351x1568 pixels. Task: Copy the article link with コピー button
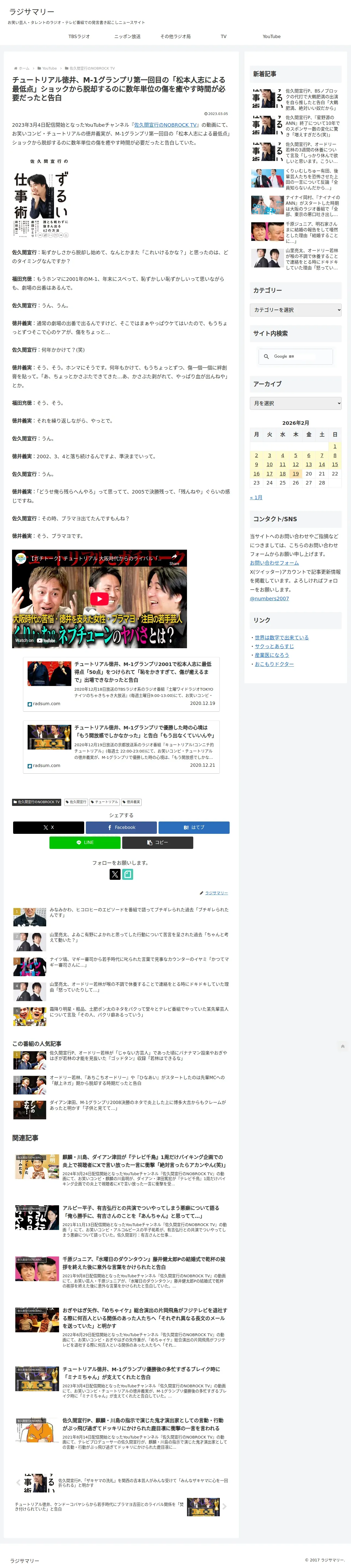coord(157,842)
